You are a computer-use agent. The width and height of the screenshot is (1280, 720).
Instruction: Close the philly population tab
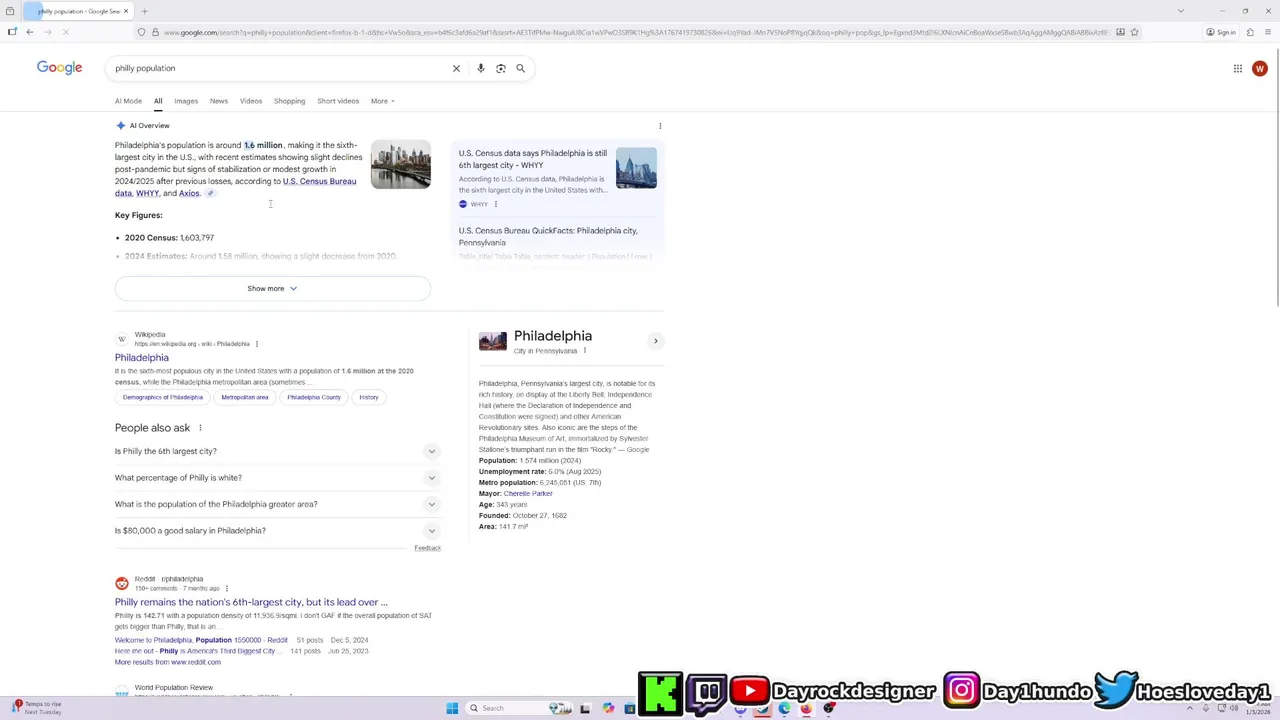click(126, 11)
